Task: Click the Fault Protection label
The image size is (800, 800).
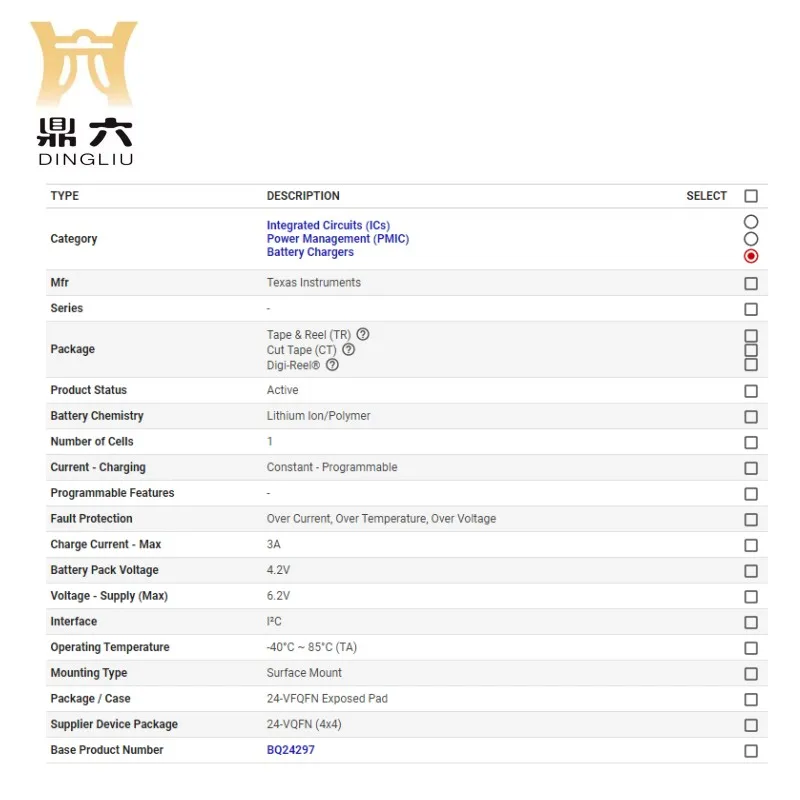Action: pyautogui.click(x=91, y=518)
